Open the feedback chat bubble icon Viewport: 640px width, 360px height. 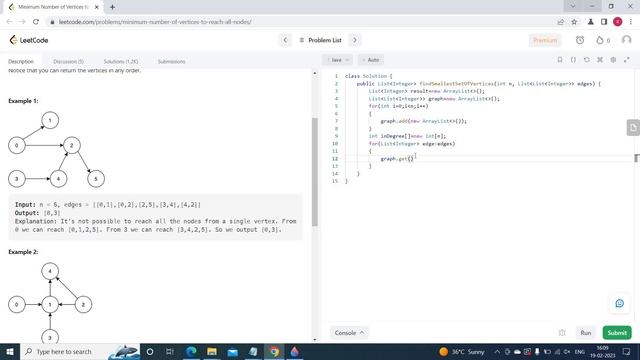pos(620,303)
